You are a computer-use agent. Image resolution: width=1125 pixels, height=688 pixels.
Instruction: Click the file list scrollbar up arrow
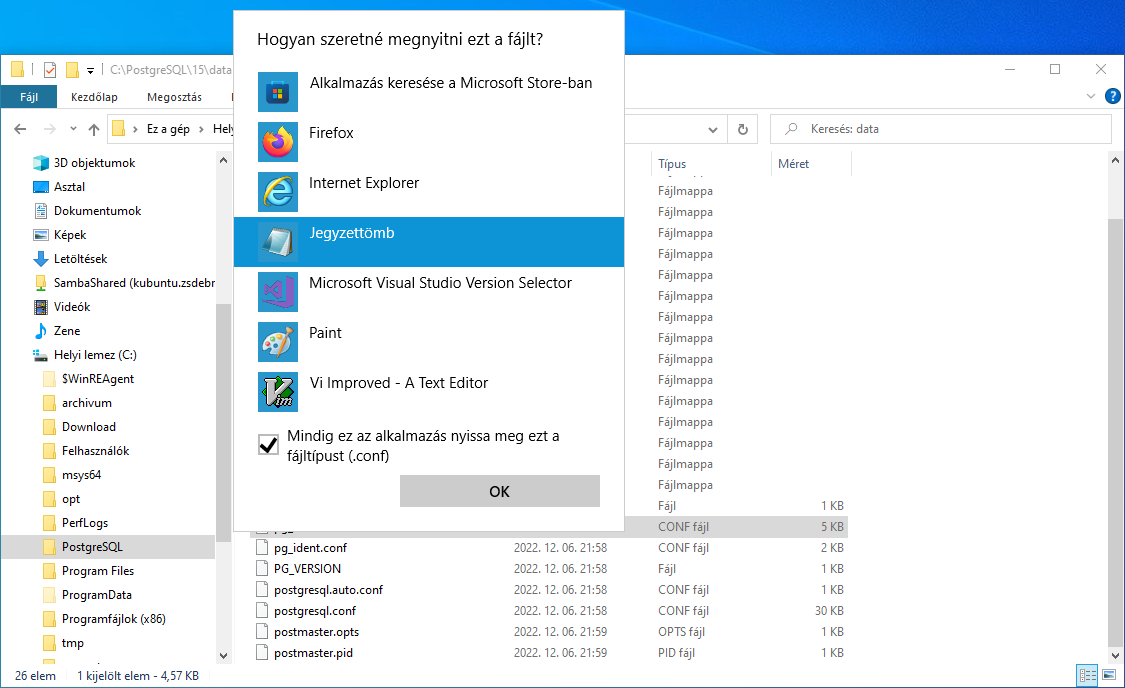[1115, 161]
